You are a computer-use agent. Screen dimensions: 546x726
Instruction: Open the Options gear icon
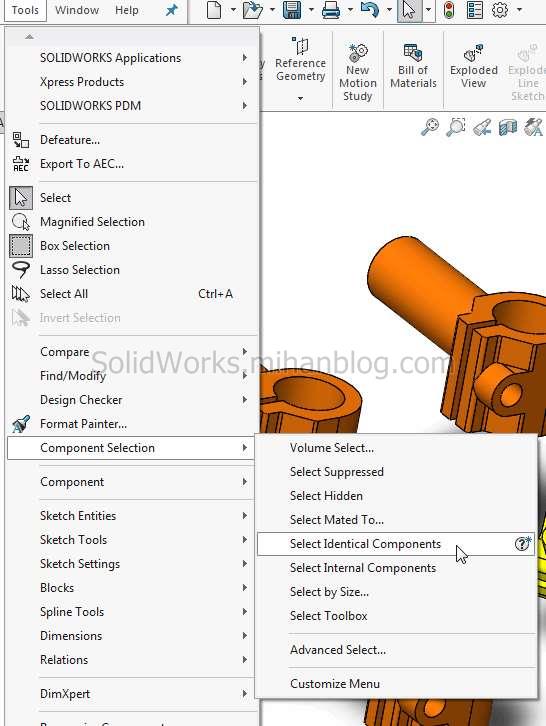[x=500, y=10]
